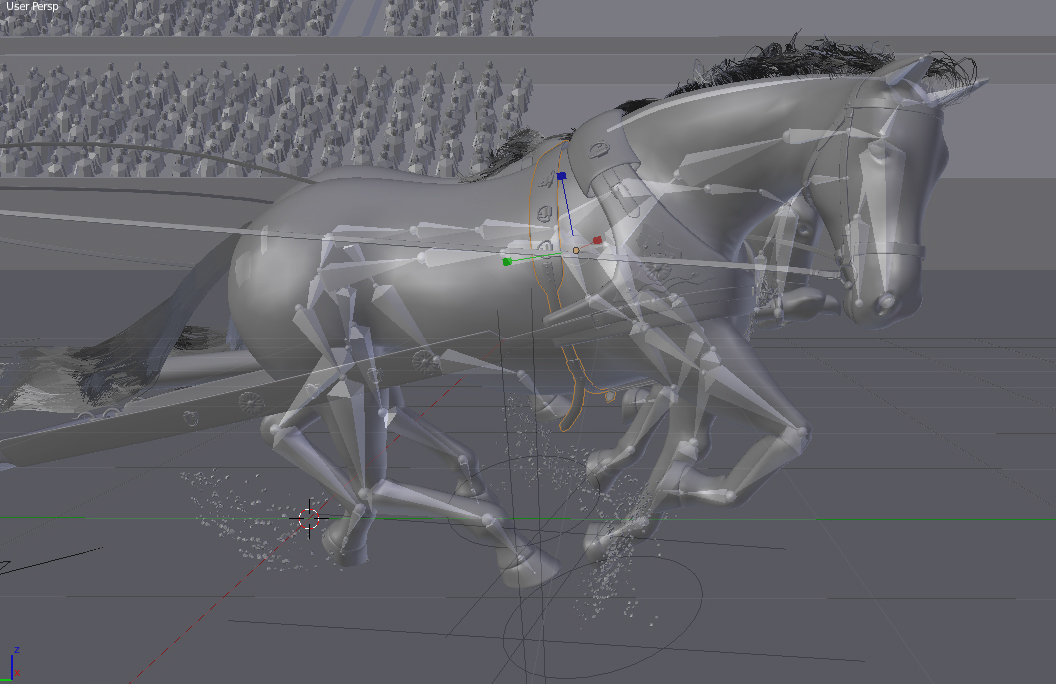This screenshot has height=684, width=1056.
Task: Click the blue Z-axis manipulator handle
Action: [x=561, y=176]
